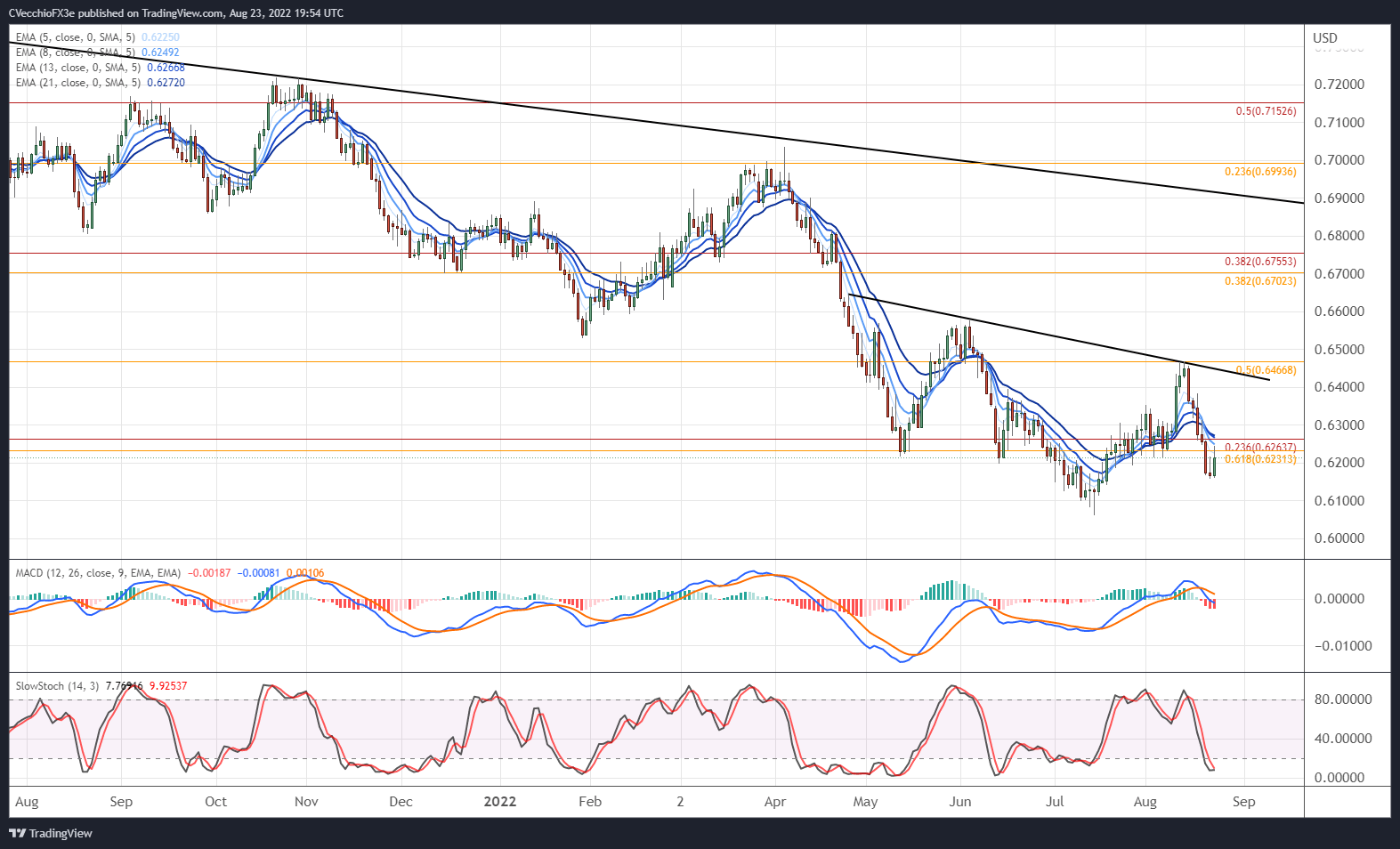Click the Feb label on time axis
1400x849 pixels.
[x=590, y=802]
